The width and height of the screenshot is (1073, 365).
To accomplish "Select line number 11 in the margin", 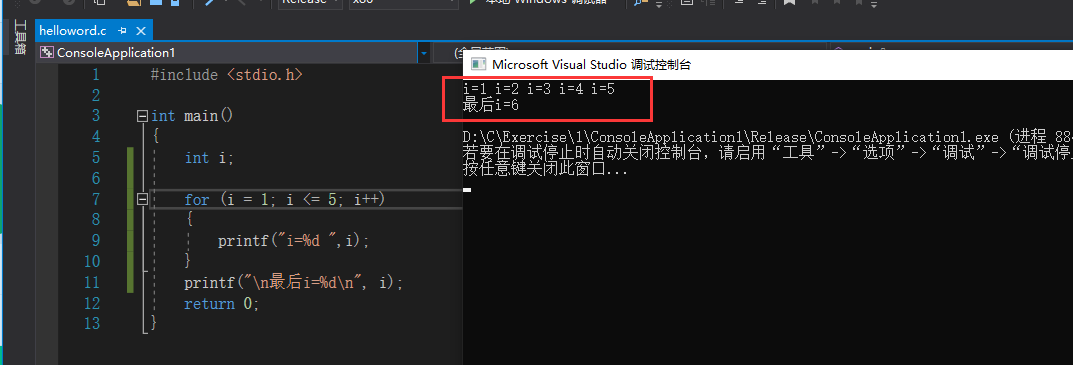I will pyautogui.click(x=92, y=282).
